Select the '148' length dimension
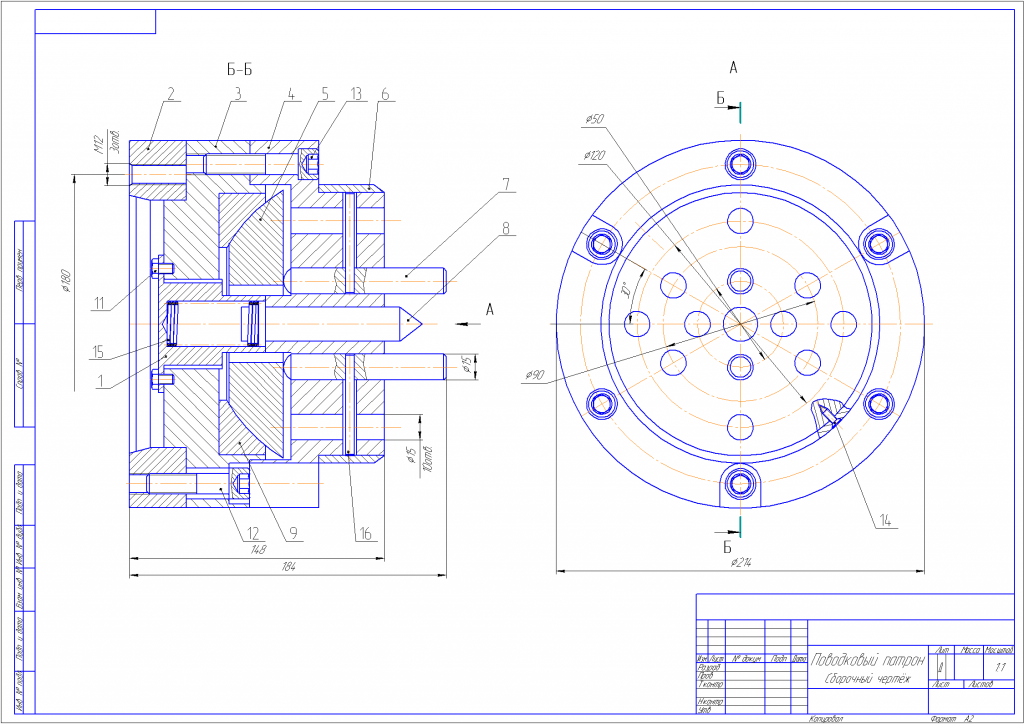 point(259,550)
